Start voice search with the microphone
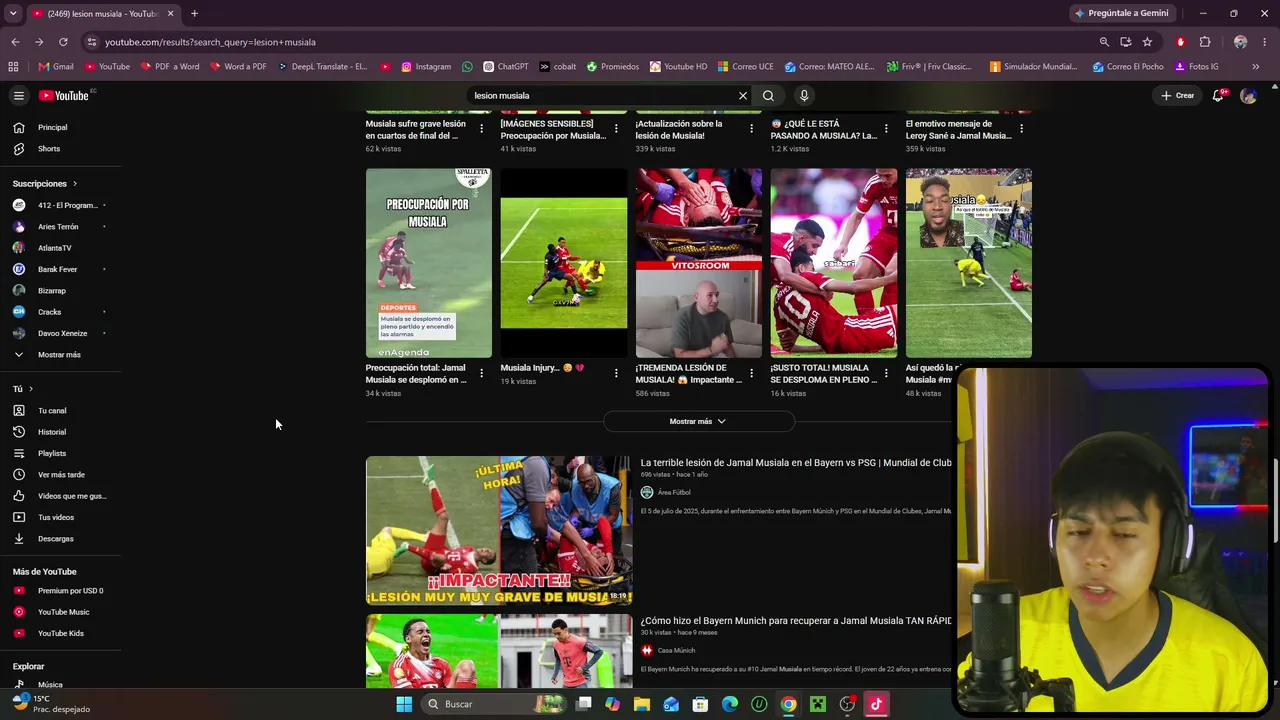The image size is (1280, 720). pos(804,96)
